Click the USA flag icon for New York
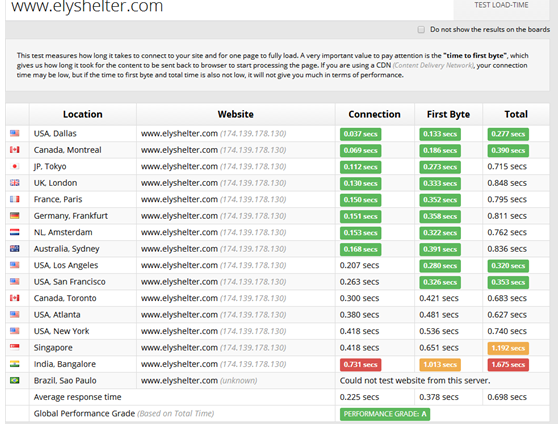 [15, 331]
